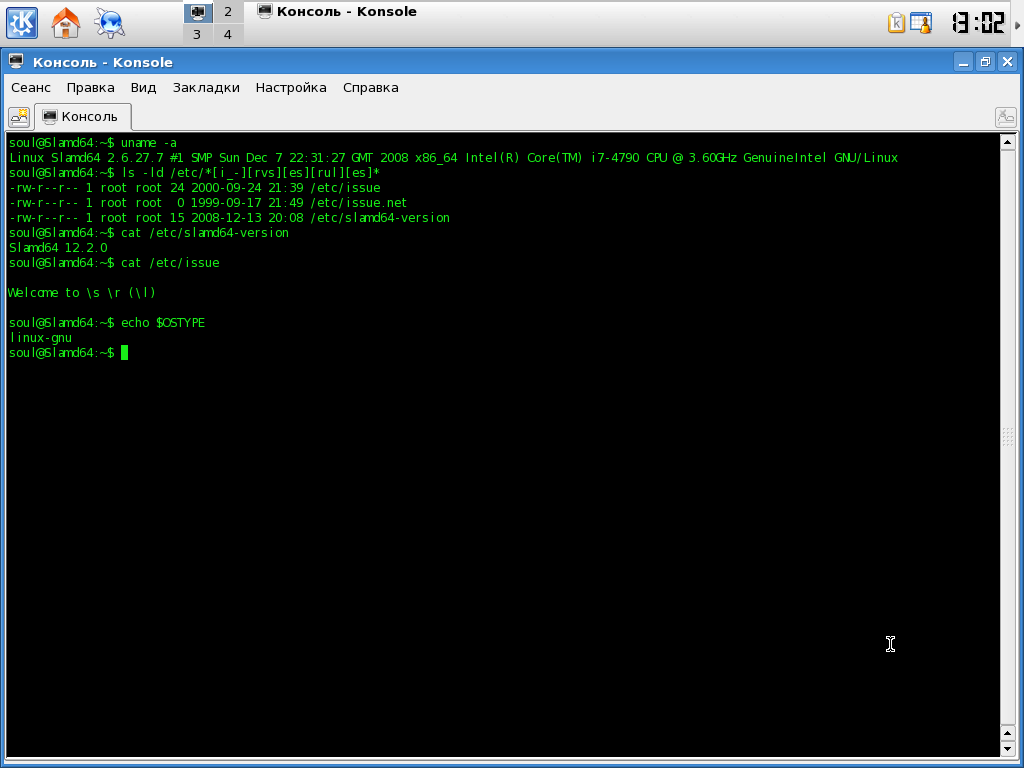The width and height of the screenshot is (1024, 768).
Task: Open the Справка menu
Action: pyautogui.click(x=370, y=88)
